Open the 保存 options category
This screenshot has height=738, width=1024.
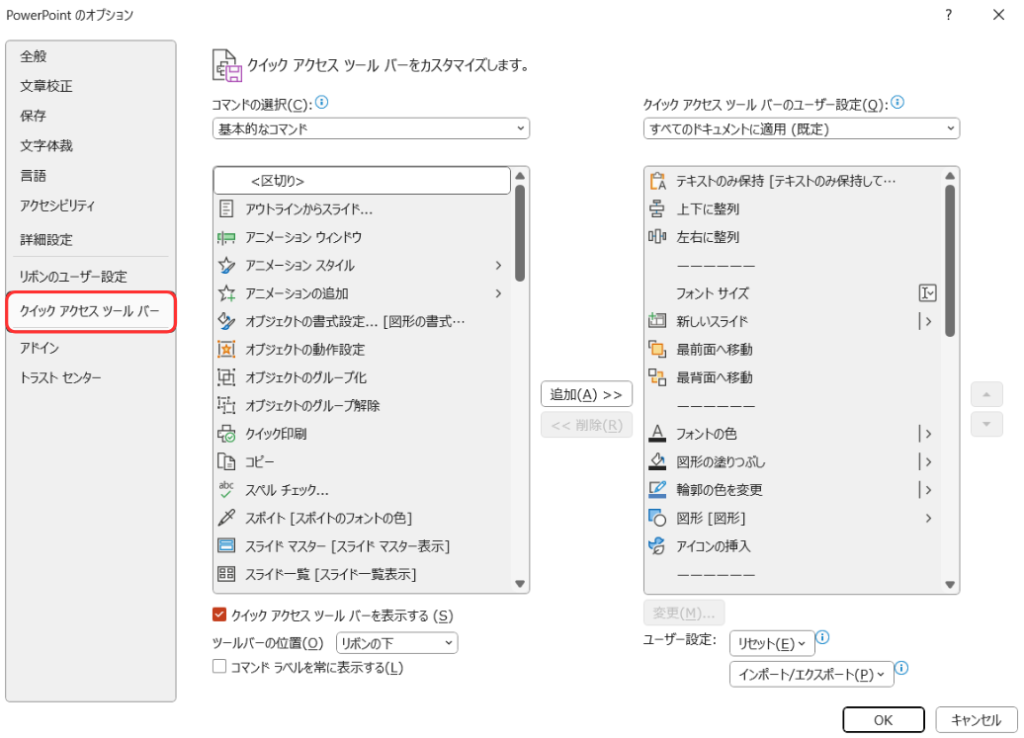[91, 116]
